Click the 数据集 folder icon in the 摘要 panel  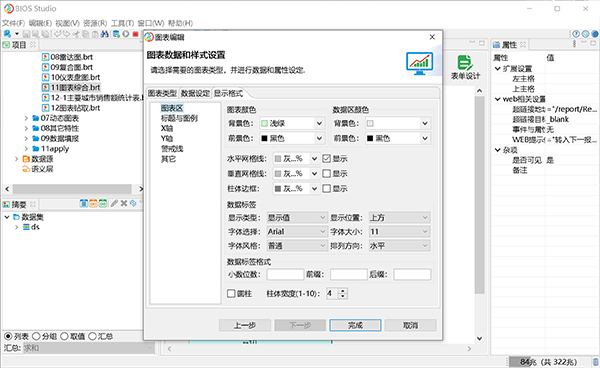[x=16, y=217]
